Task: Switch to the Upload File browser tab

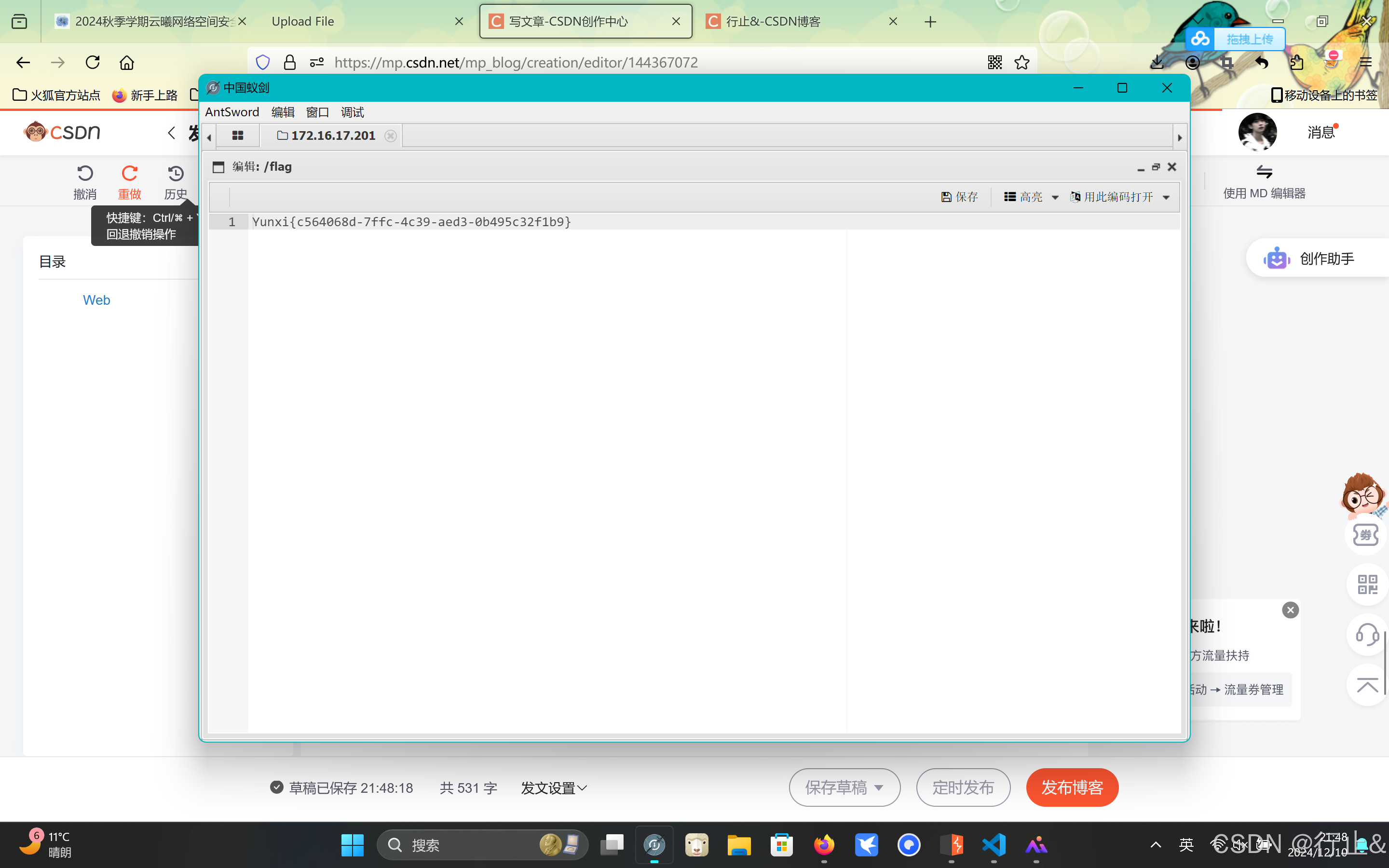Action: point(303,21)
